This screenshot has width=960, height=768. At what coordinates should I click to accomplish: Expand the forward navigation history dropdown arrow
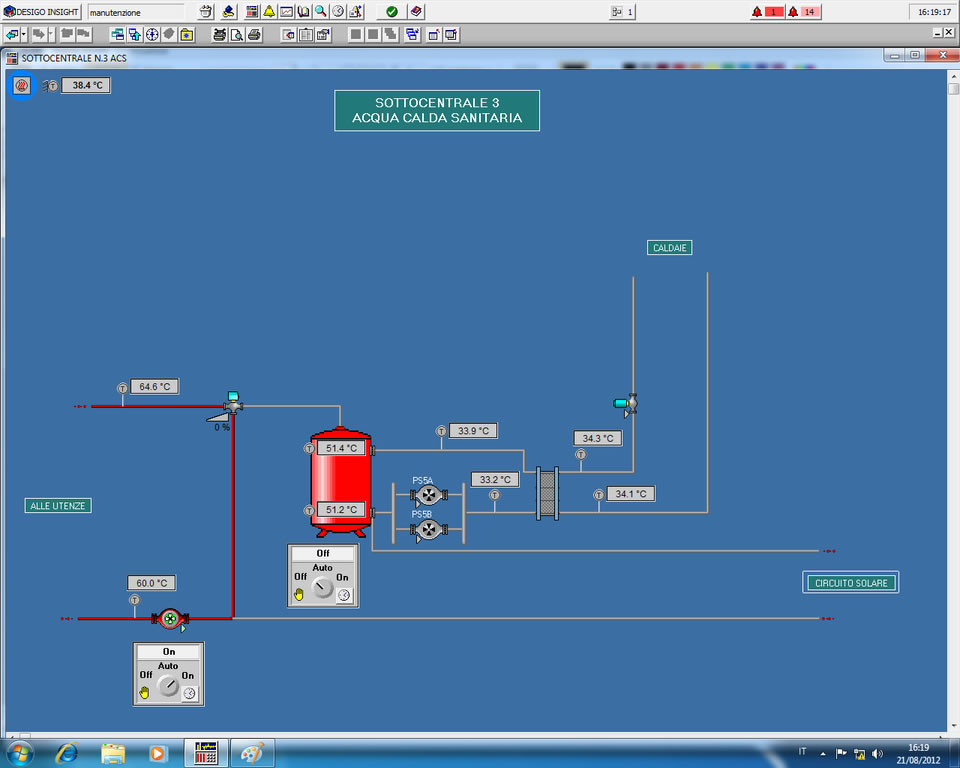(52, 35)
